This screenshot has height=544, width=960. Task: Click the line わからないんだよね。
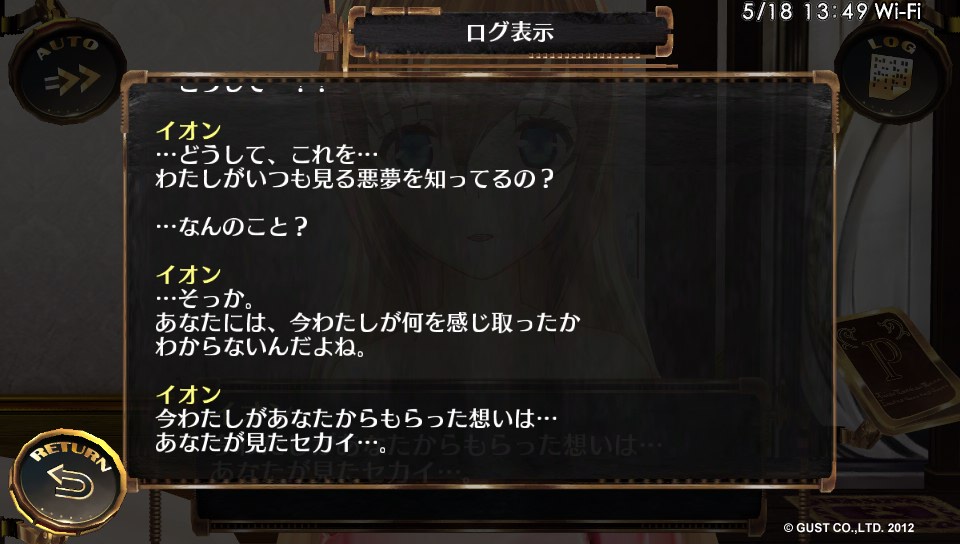click(261, 346)
